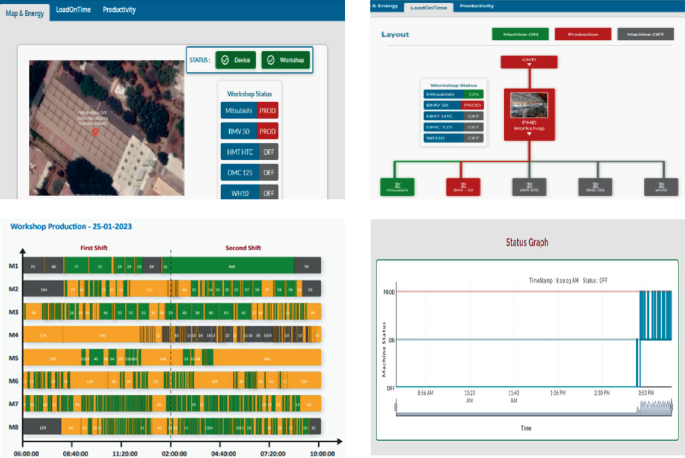The image size is (685, 458).
Task: Click the '10:00:00' time axis label
Action: pyautogui.click(x=322, y=454)
